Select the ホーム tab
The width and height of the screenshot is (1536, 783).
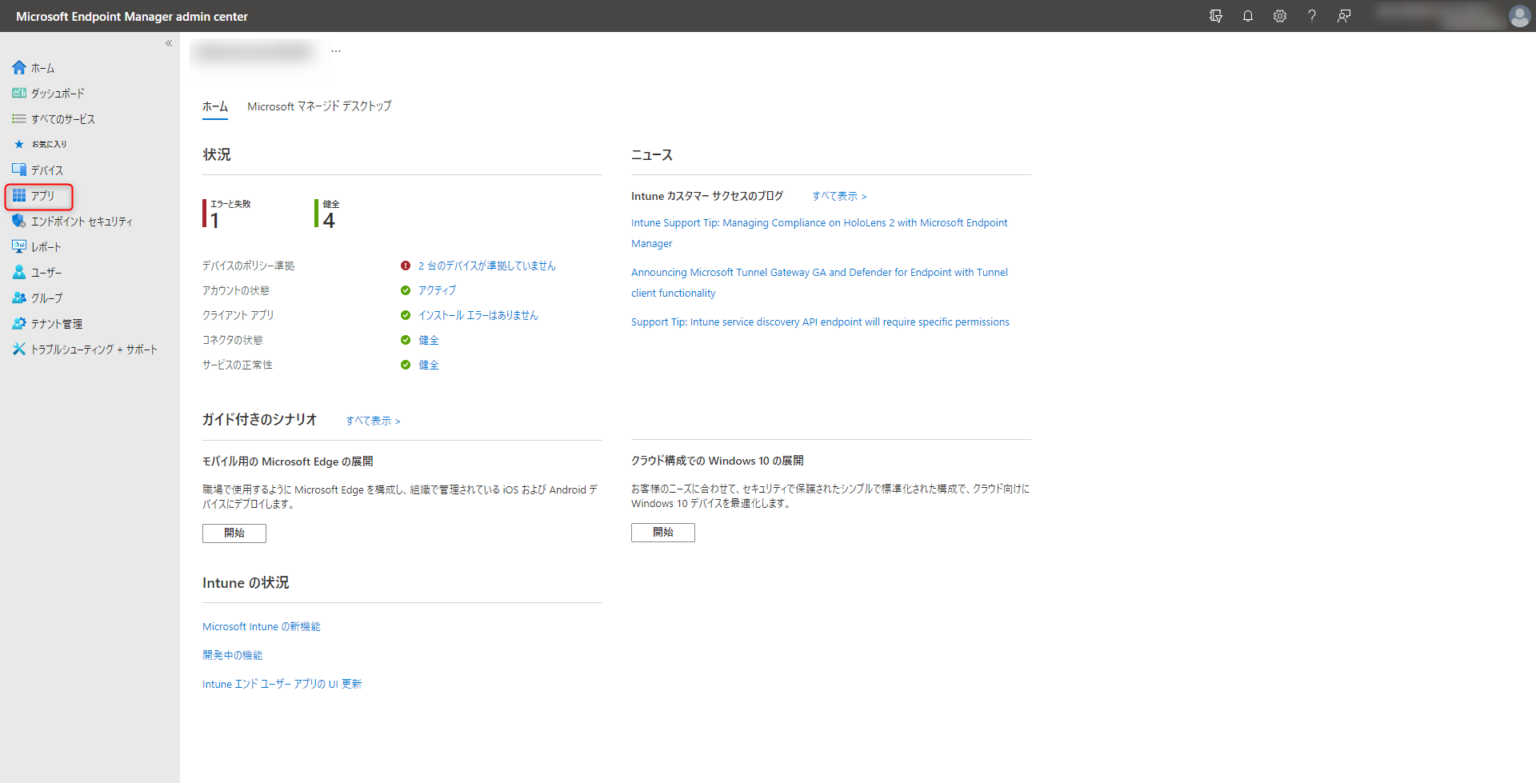(214, 106)
